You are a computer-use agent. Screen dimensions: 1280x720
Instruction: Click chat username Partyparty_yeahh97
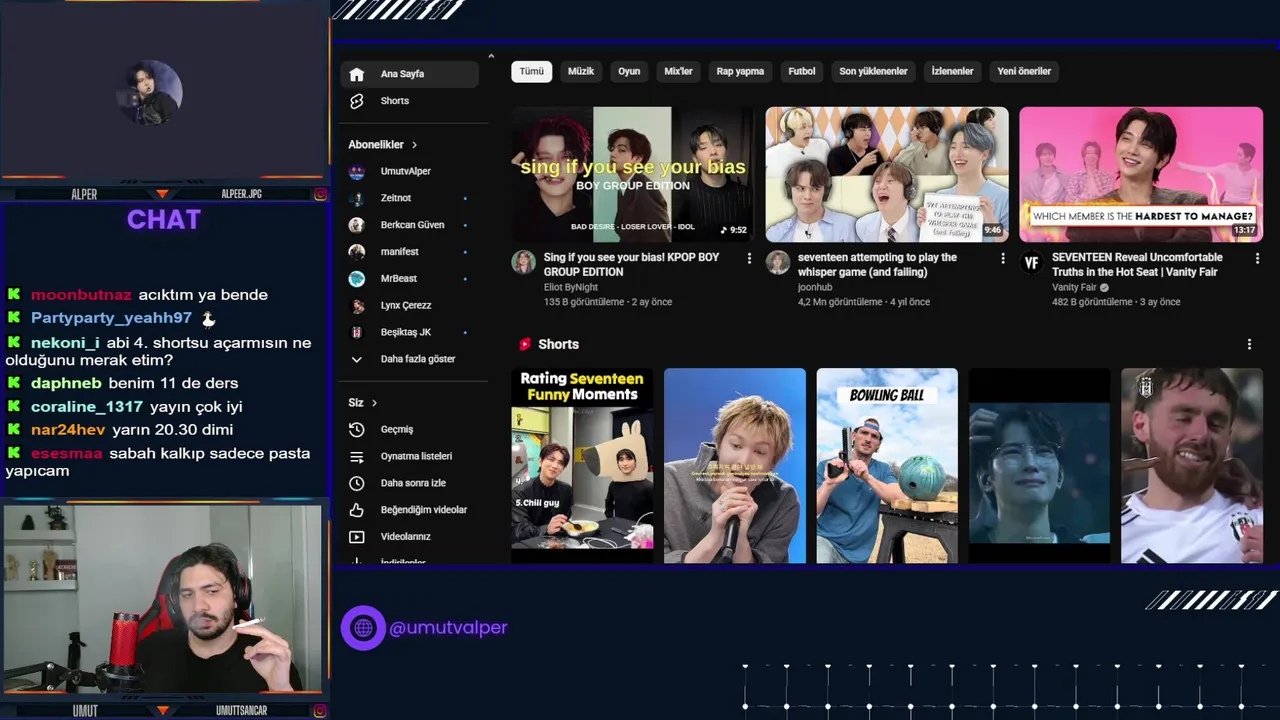[111, 318]
